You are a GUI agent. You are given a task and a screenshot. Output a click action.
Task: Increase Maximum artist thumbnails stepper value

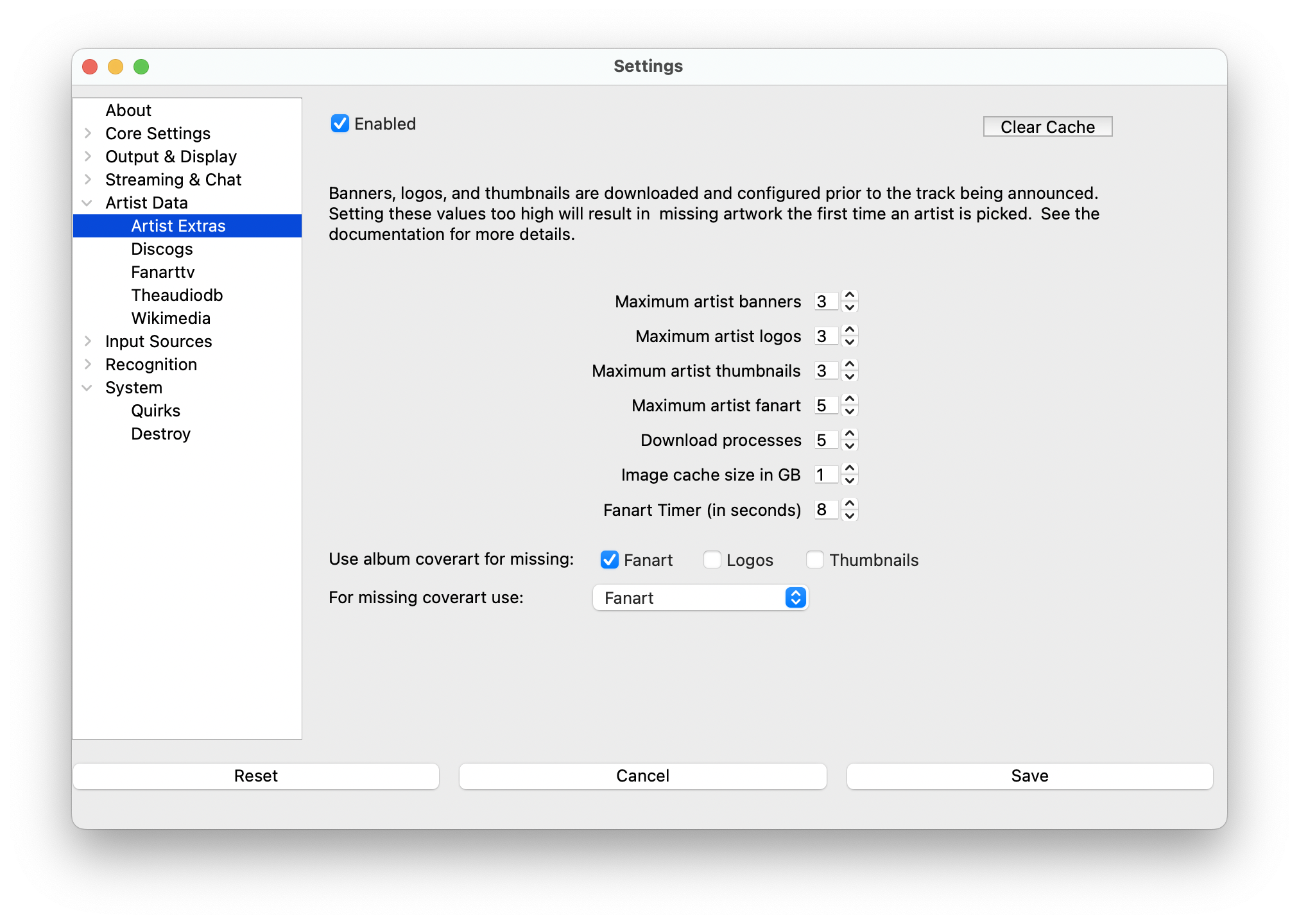coord(850,365)
